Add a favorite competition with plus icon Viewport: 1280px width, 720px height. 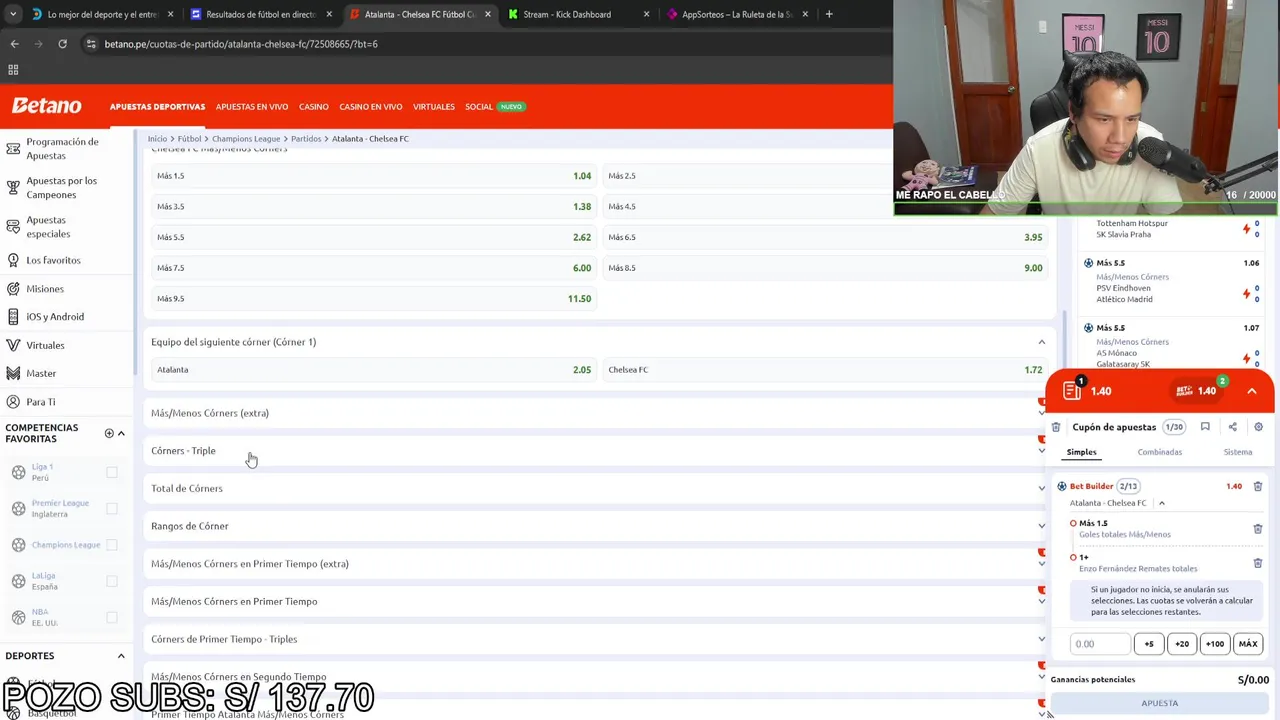point(109,433)
